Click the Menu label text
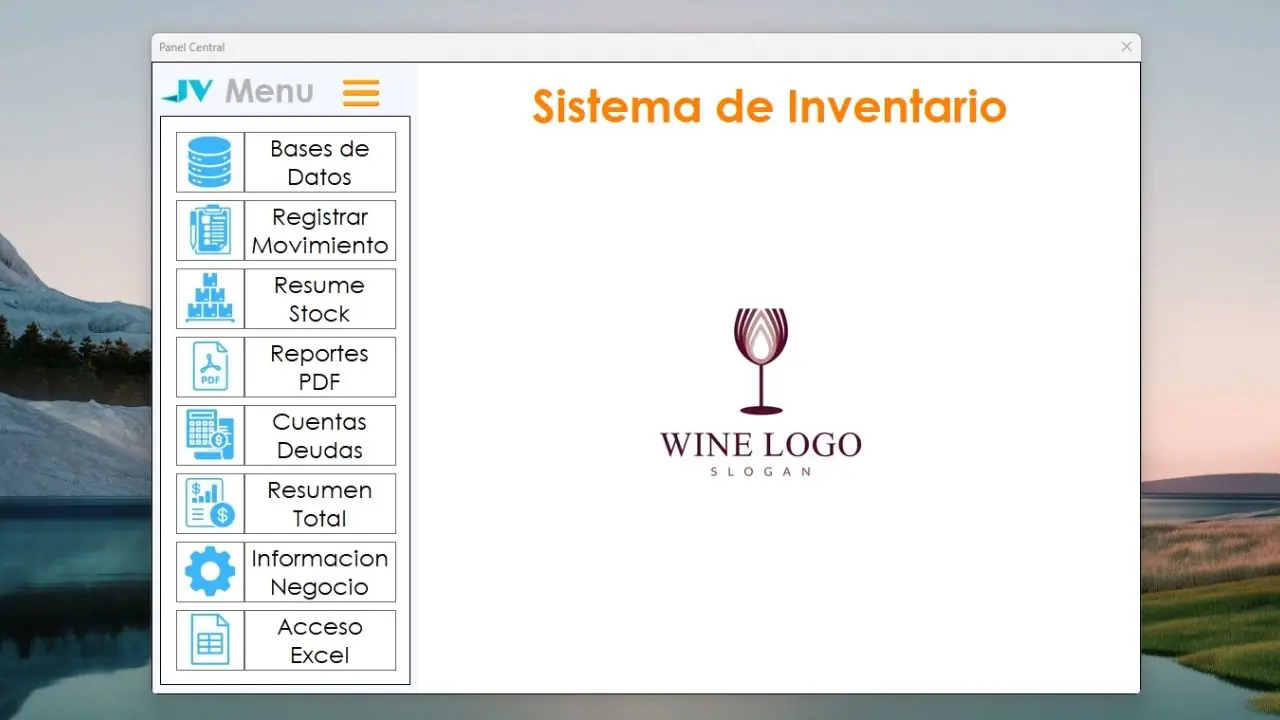Screen dimensions: 1280x720 (x=269, y=92)
